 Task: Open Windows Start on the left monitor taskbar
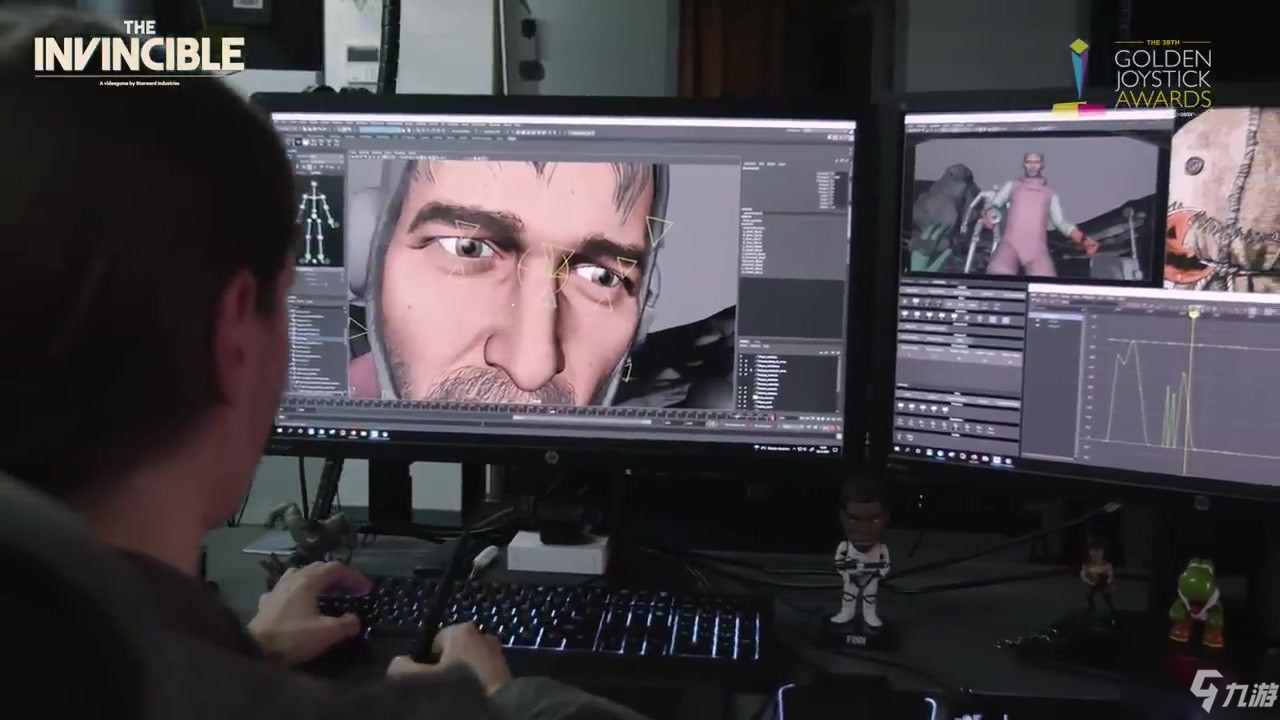(x=282, y=431)
